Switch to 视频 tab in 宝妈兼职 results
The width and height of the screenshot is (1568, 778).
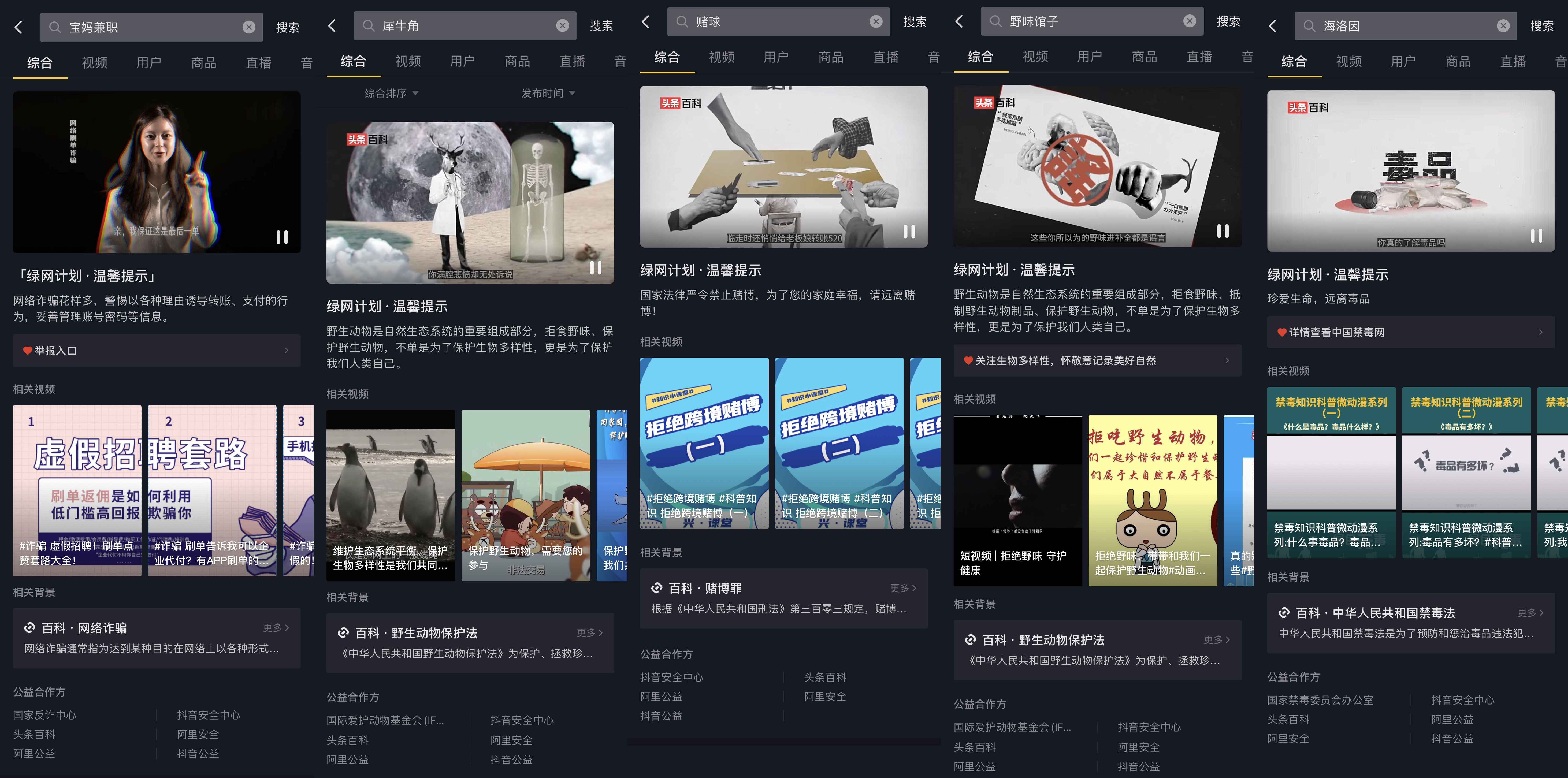94,63
